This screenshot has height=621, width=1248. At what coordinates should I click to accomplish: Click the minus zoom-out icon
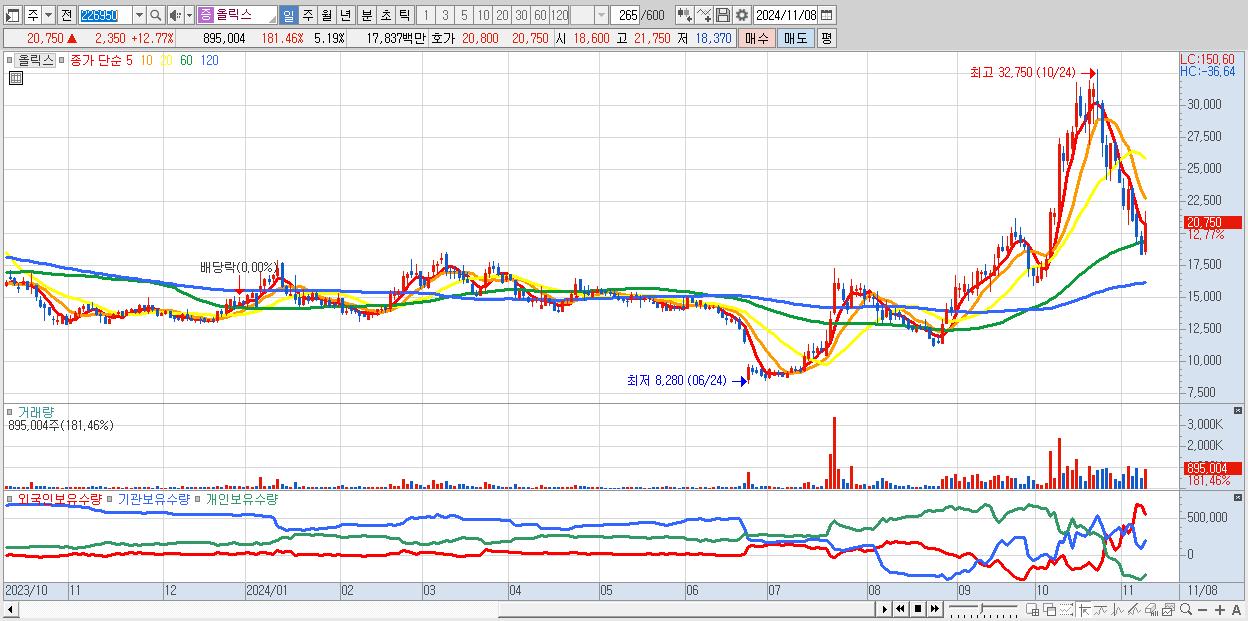1203,609
